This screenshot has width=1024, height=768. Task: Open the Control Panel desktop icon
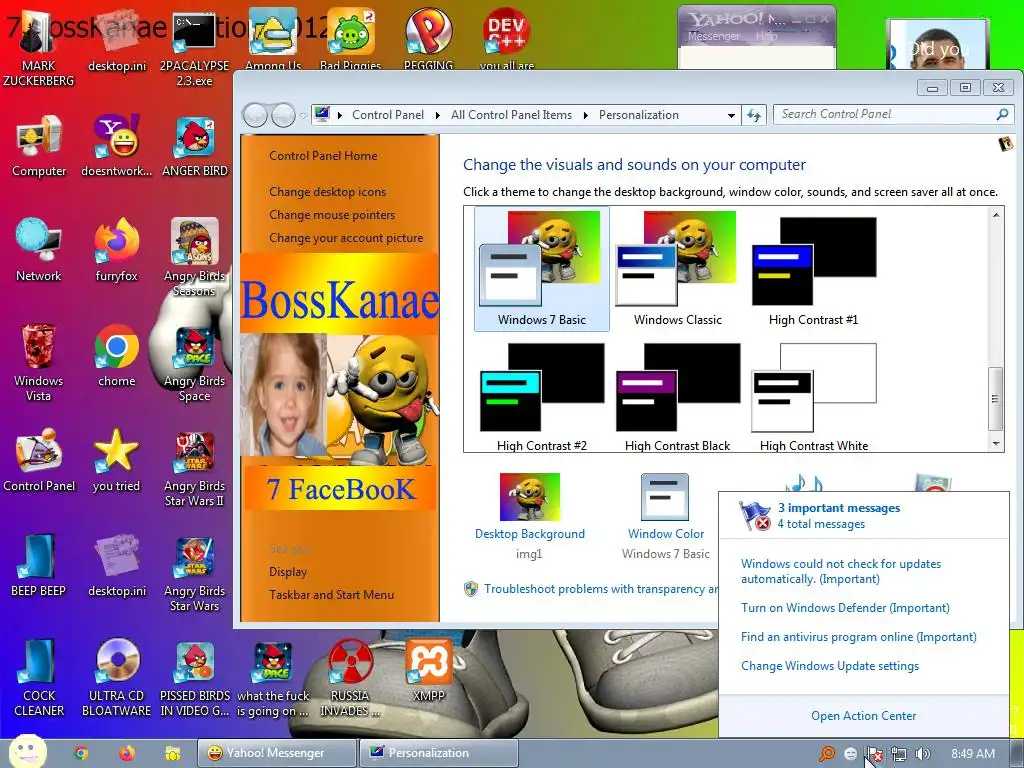pyautogui.click(x=39, y=460)
